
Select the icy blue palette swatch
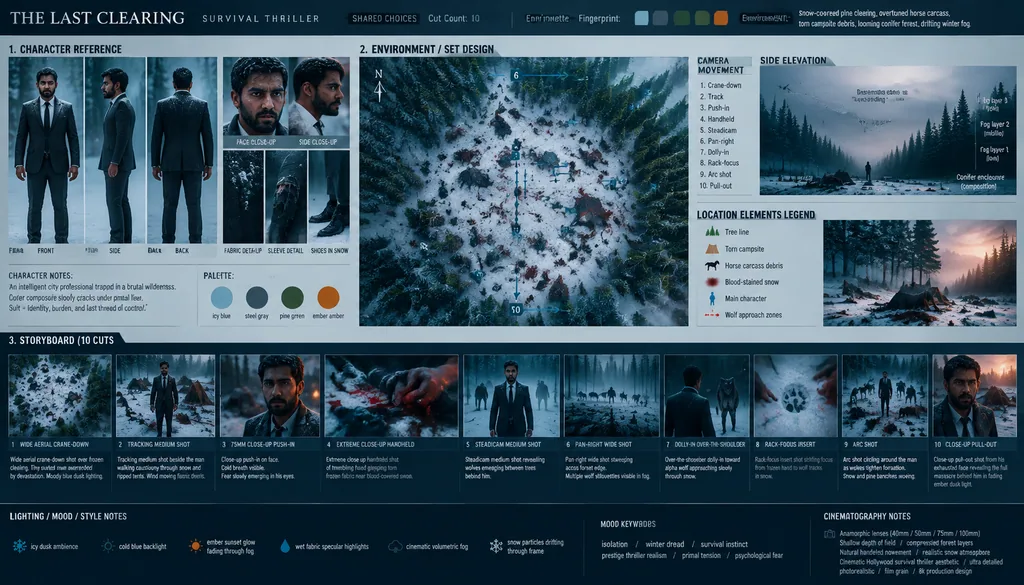coord(221,298)
